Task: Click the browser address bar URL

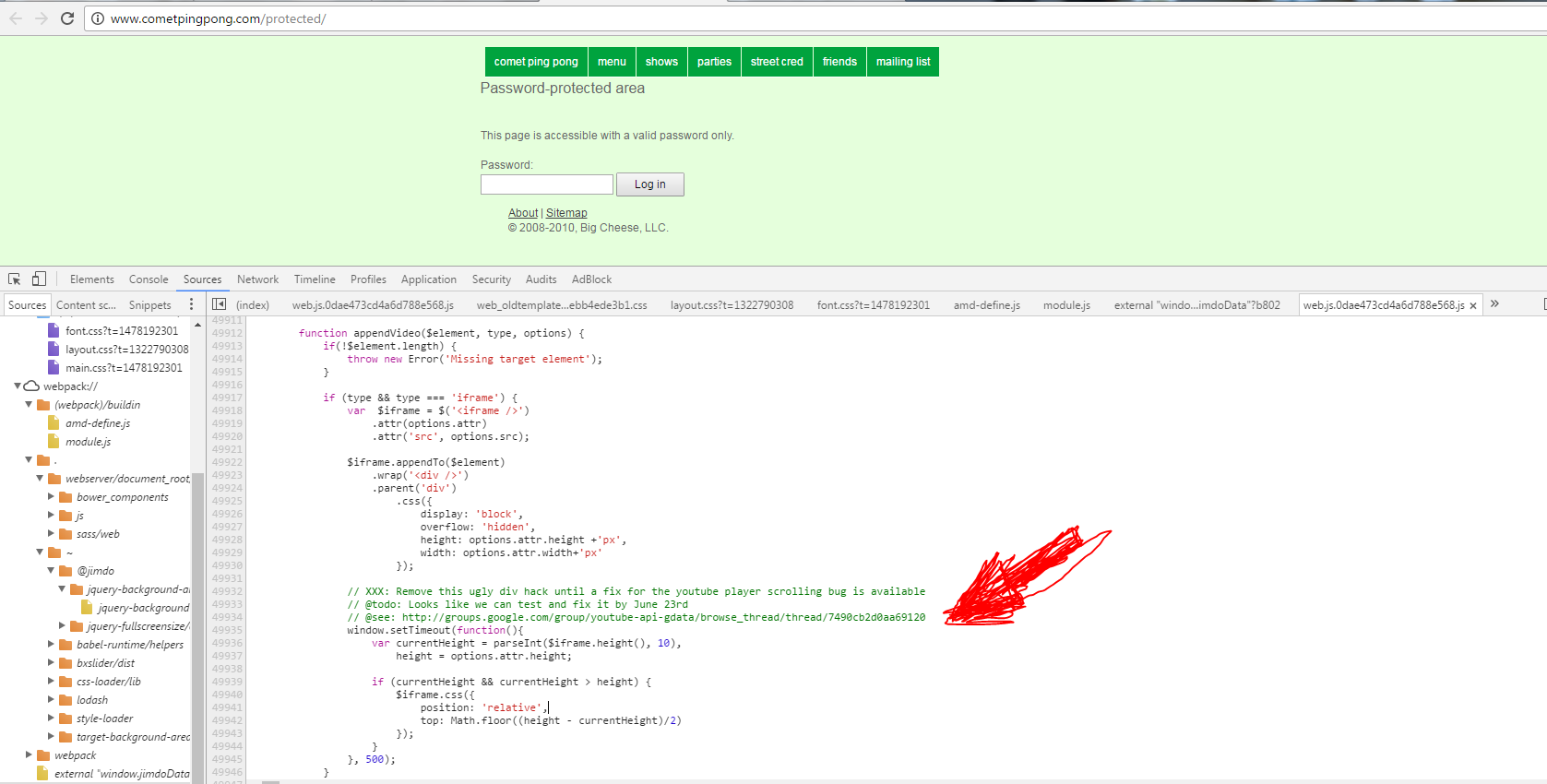Action: 219,18
